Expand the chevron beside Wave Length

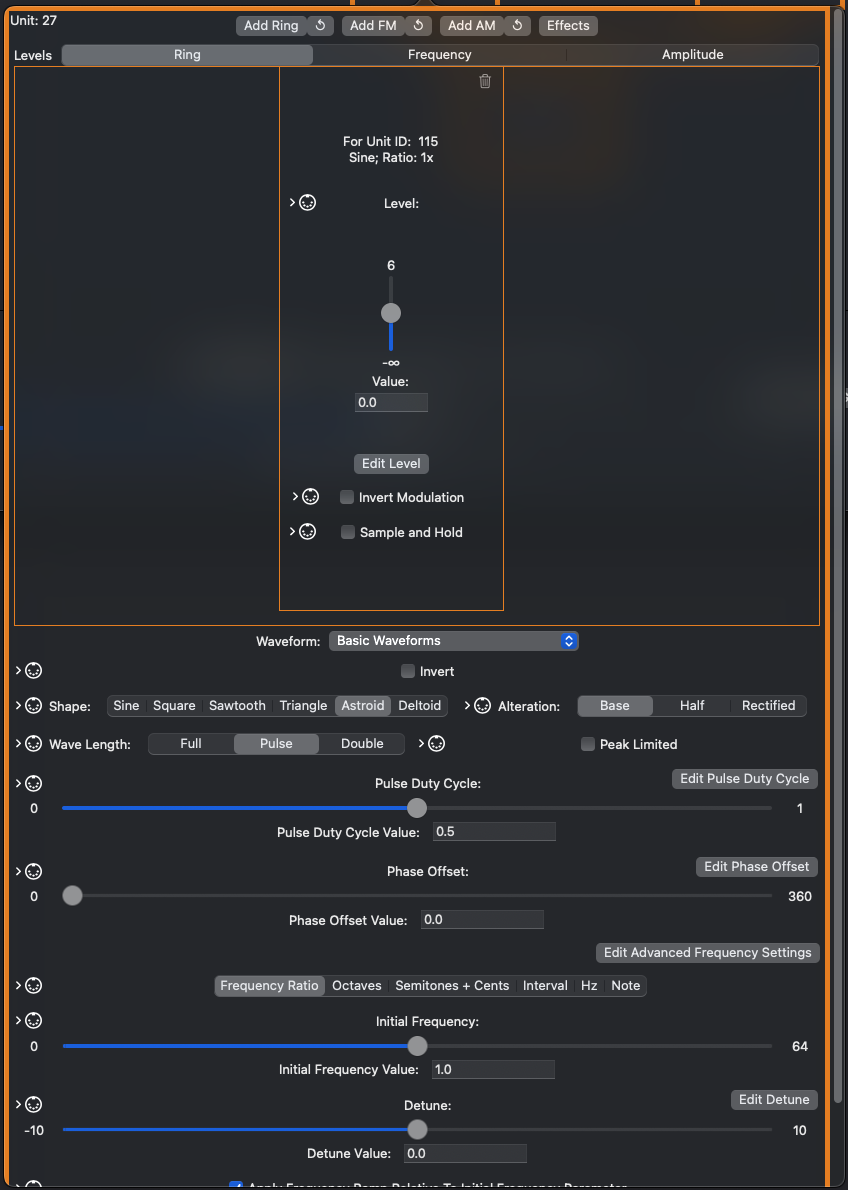click(19, 744)
